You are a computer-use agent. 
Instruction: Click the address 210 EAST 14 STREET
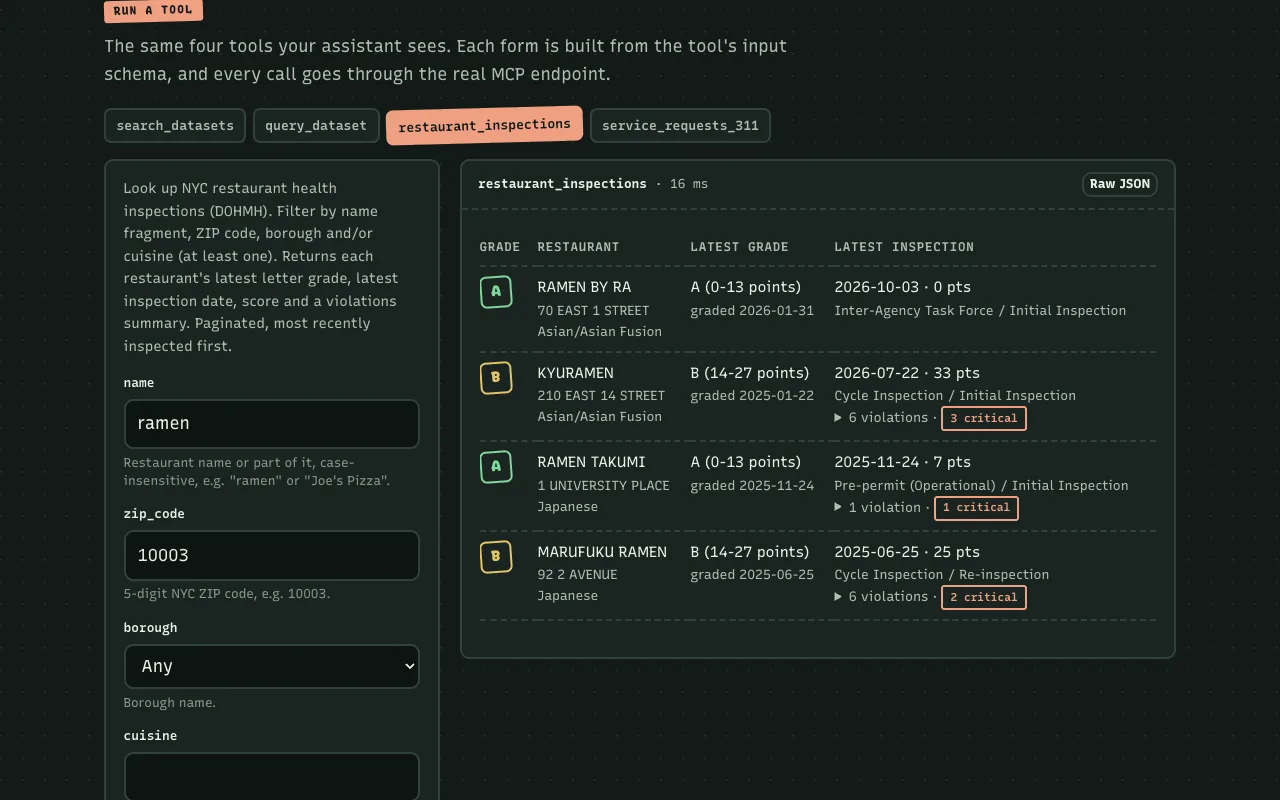601,396
